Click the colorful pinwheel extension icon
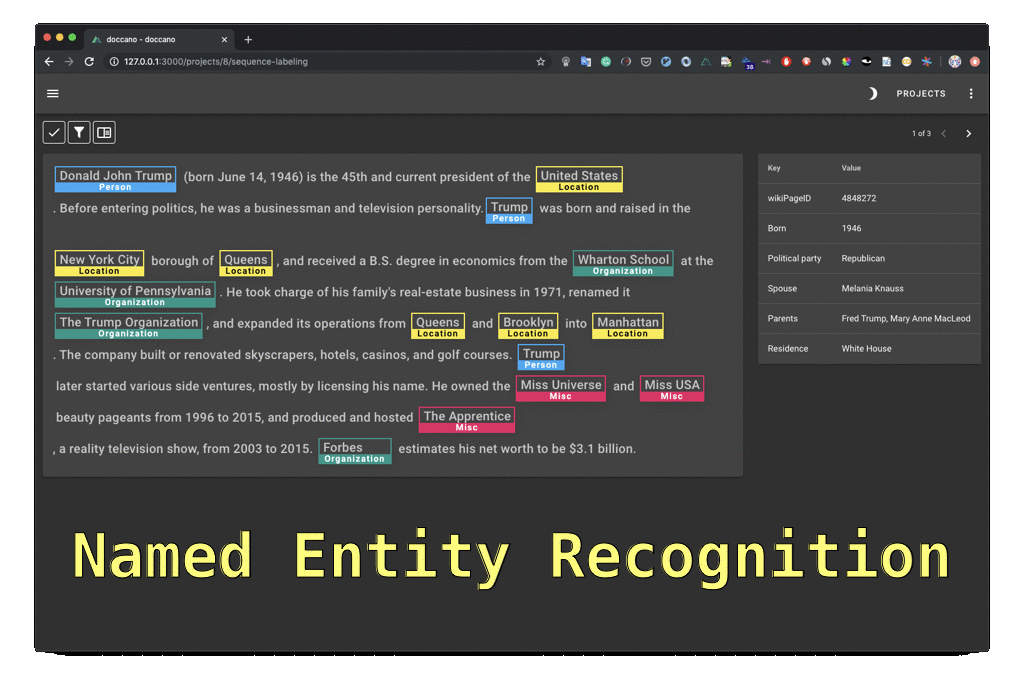 coord(844,61)
